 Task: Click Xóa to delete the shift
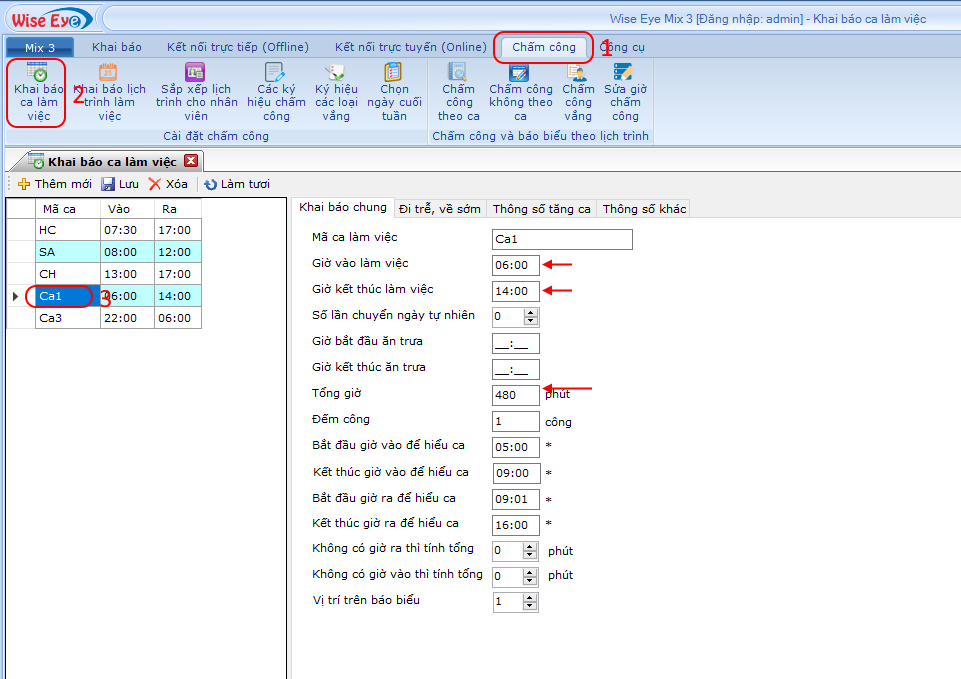click(168, 184)
